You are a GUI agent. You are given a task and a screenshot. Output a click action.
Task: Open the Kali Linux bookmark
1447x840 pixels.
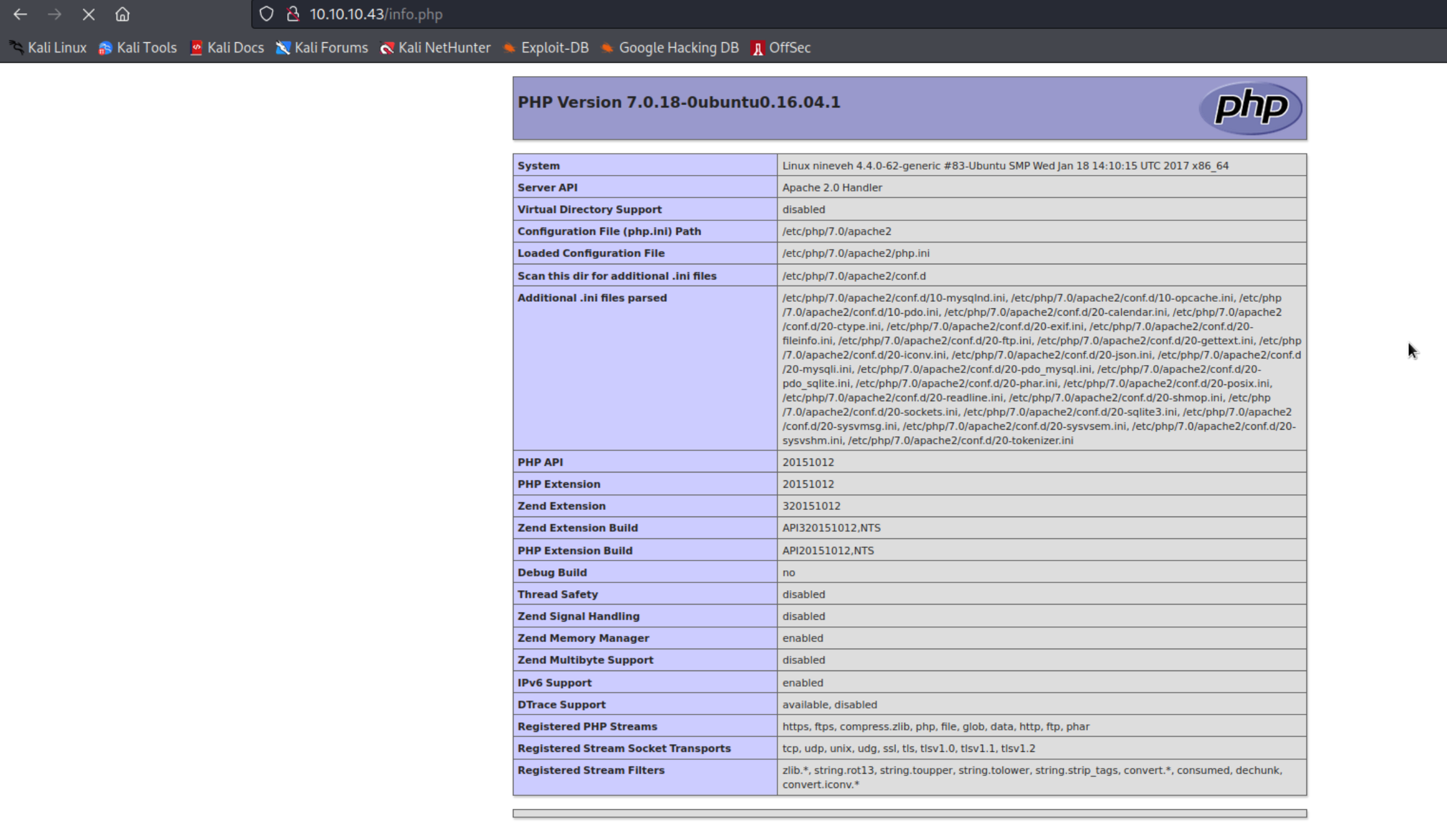pos(48,48)
